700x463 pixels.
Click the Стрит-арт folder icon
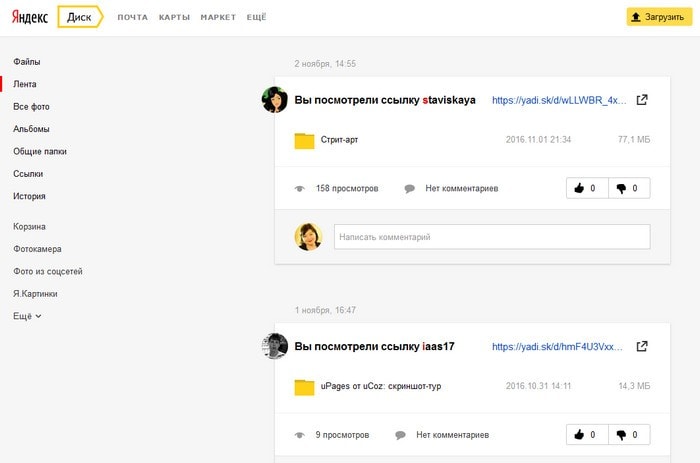pyautogui.click(x=304, y=141)
